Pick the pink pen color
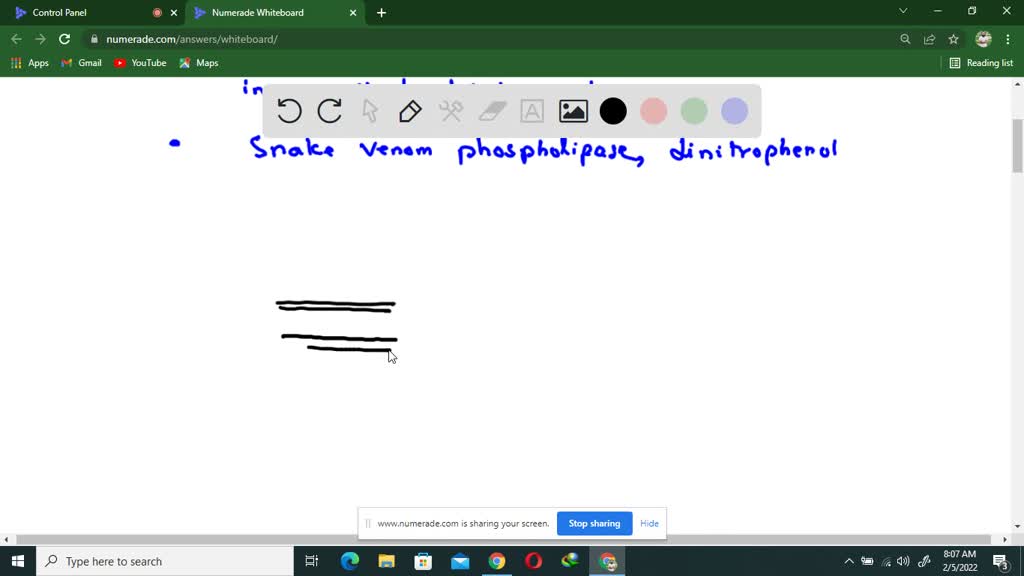 pyautogui.click(x=653, y=111)
